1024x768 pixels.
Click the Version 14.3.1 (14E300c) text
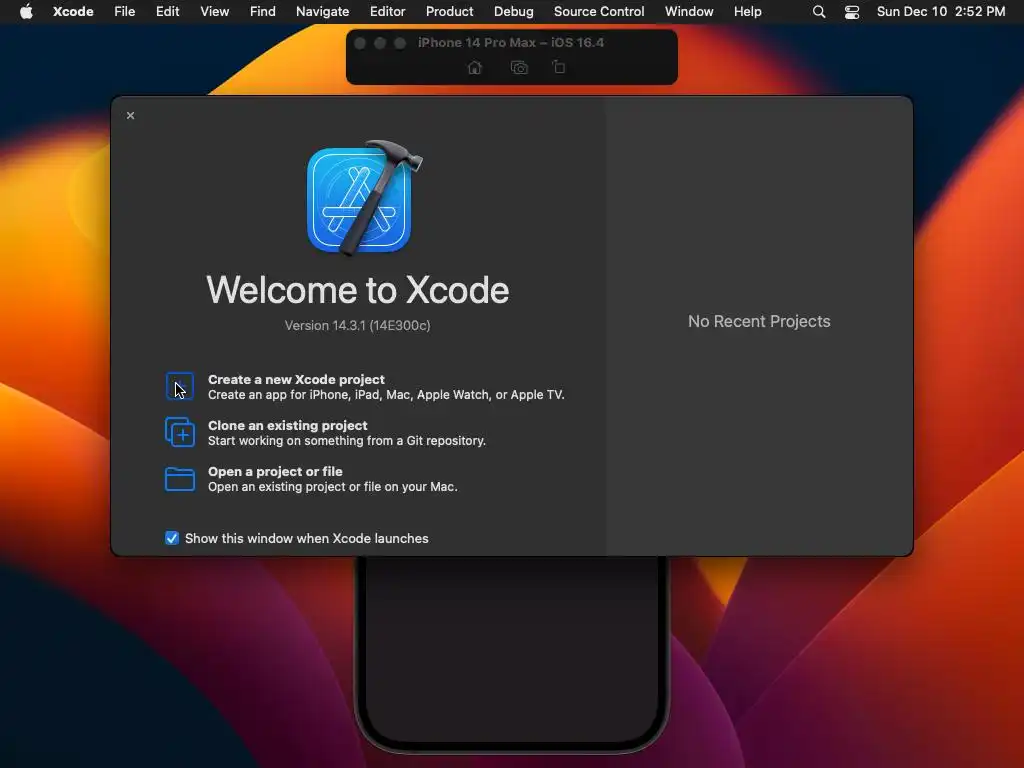point(357,325)
